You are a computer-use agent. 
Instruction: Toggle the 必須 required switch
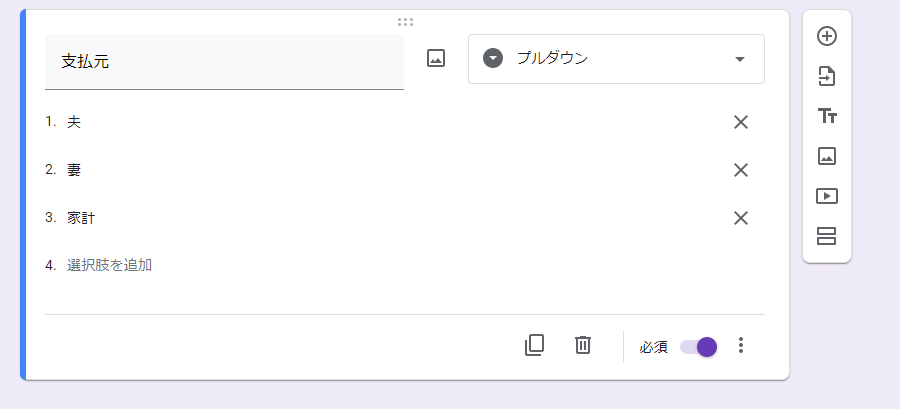tap(699, 347)
